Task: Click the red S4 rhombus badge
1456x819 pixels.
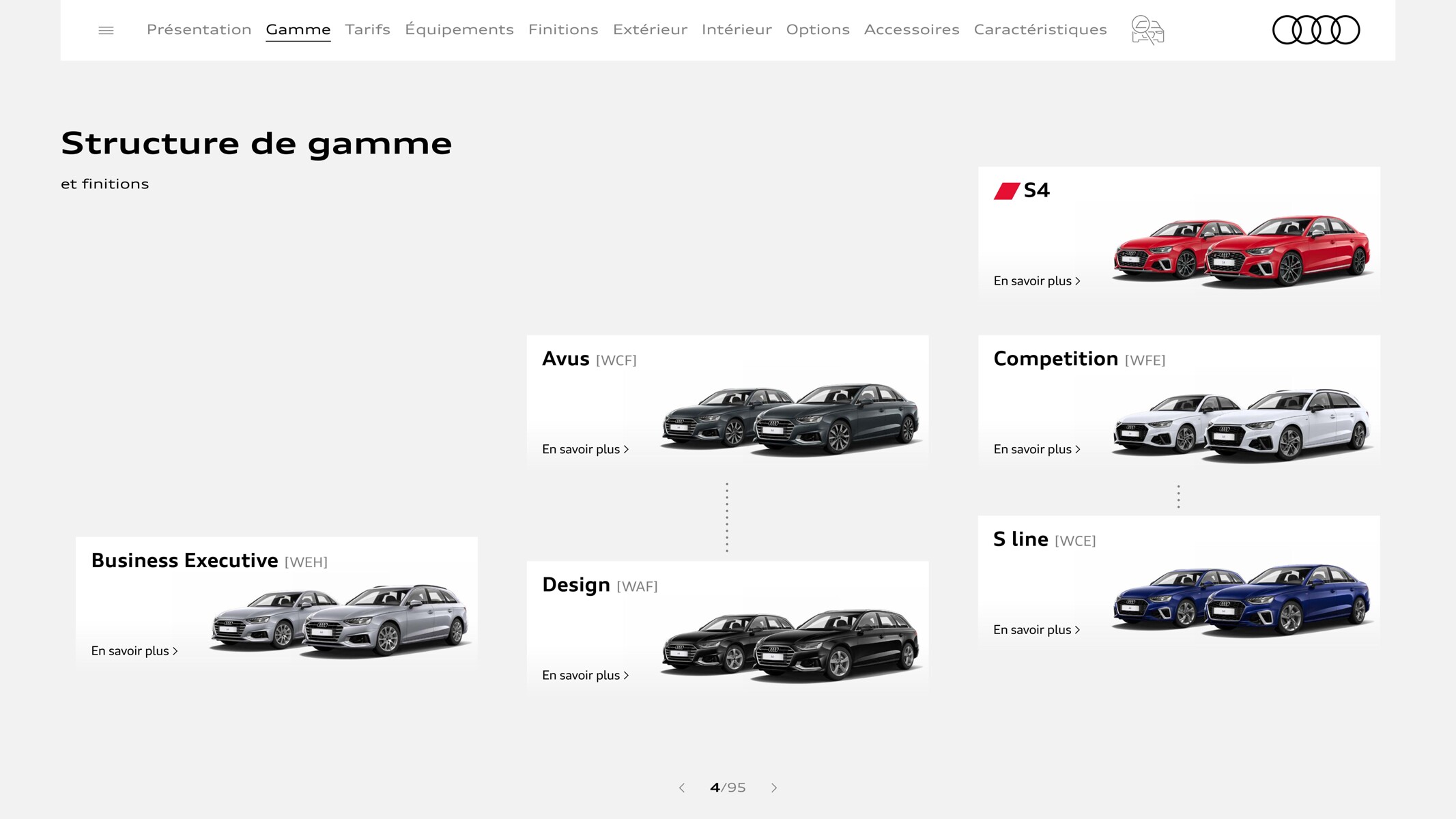Action: pyautogui.click(x=1007, y=191)
